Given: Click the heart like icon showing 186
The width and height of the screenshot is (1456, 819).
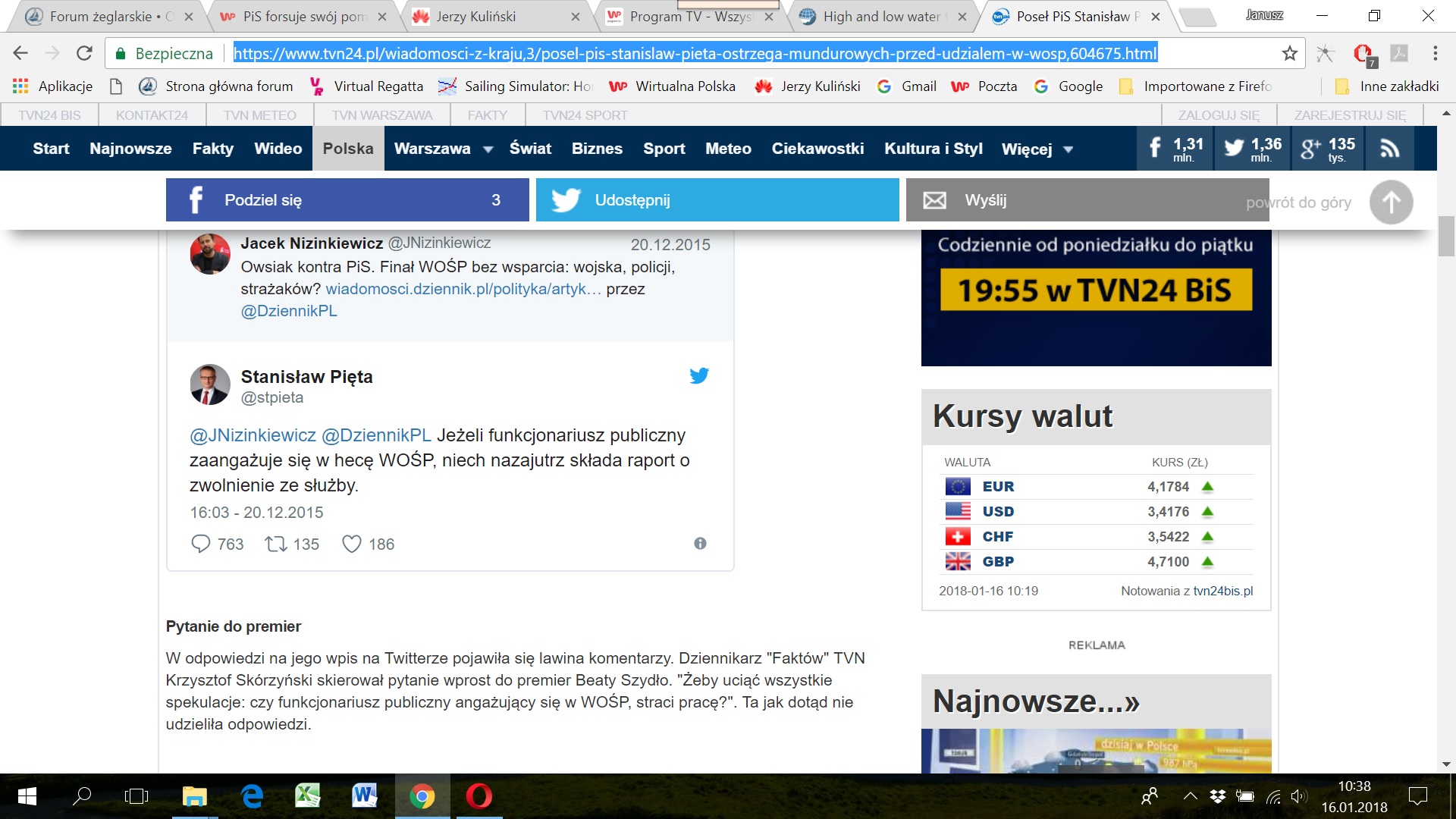Looking at the screenshot, I should [352, 544].
